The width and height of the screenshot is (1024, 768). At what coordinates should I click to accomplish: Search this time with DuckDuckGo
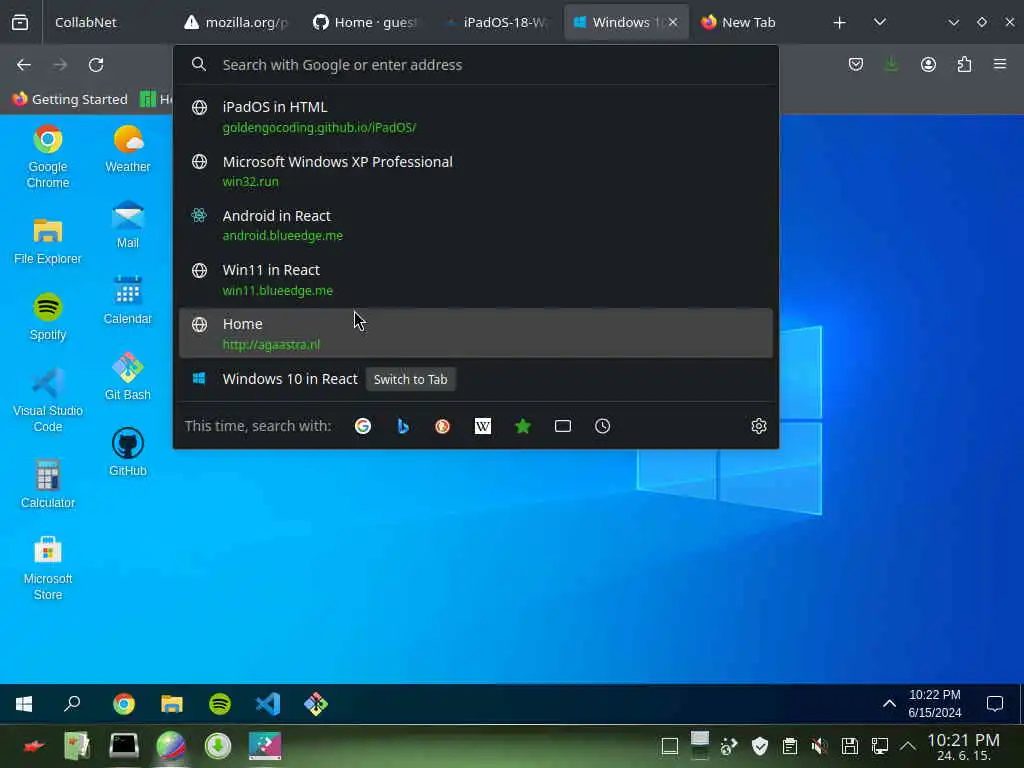443,426
